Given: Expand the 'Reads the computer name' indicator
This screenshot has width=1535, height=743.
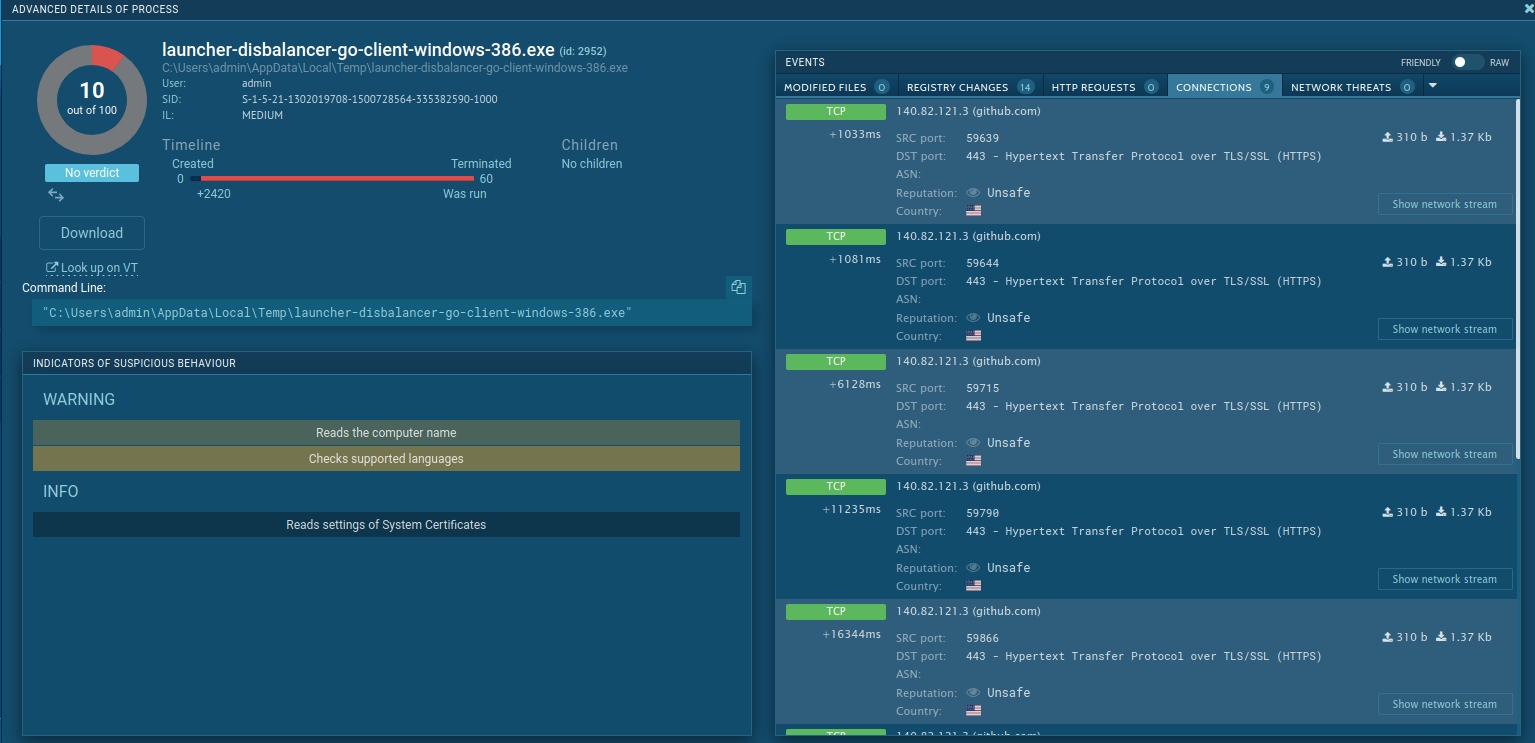Looking at the screenshot, I should (x=386, y=433).
